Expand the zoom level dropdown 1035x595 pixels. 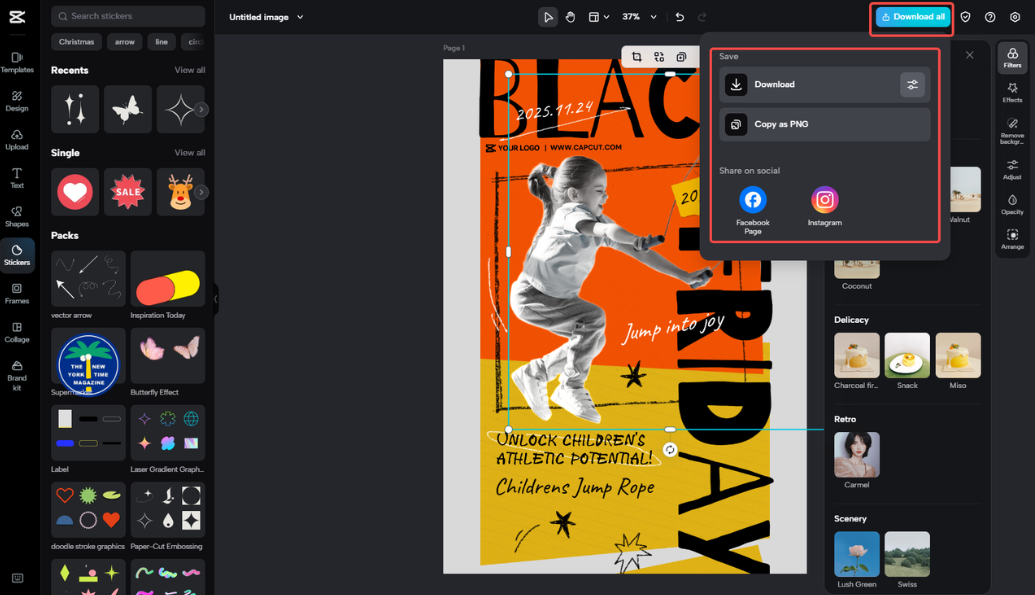point(644,17)
